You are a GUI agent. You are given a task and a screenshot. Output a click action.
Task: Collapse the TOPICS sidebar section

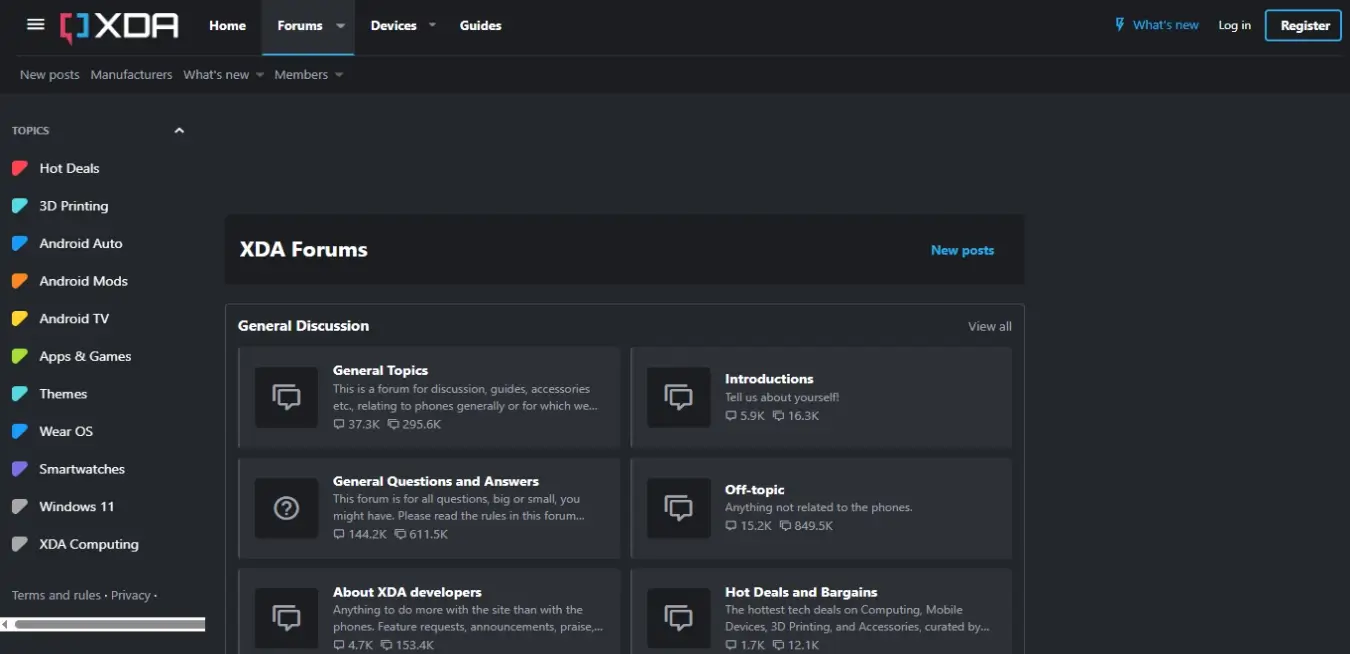point(179,131)
